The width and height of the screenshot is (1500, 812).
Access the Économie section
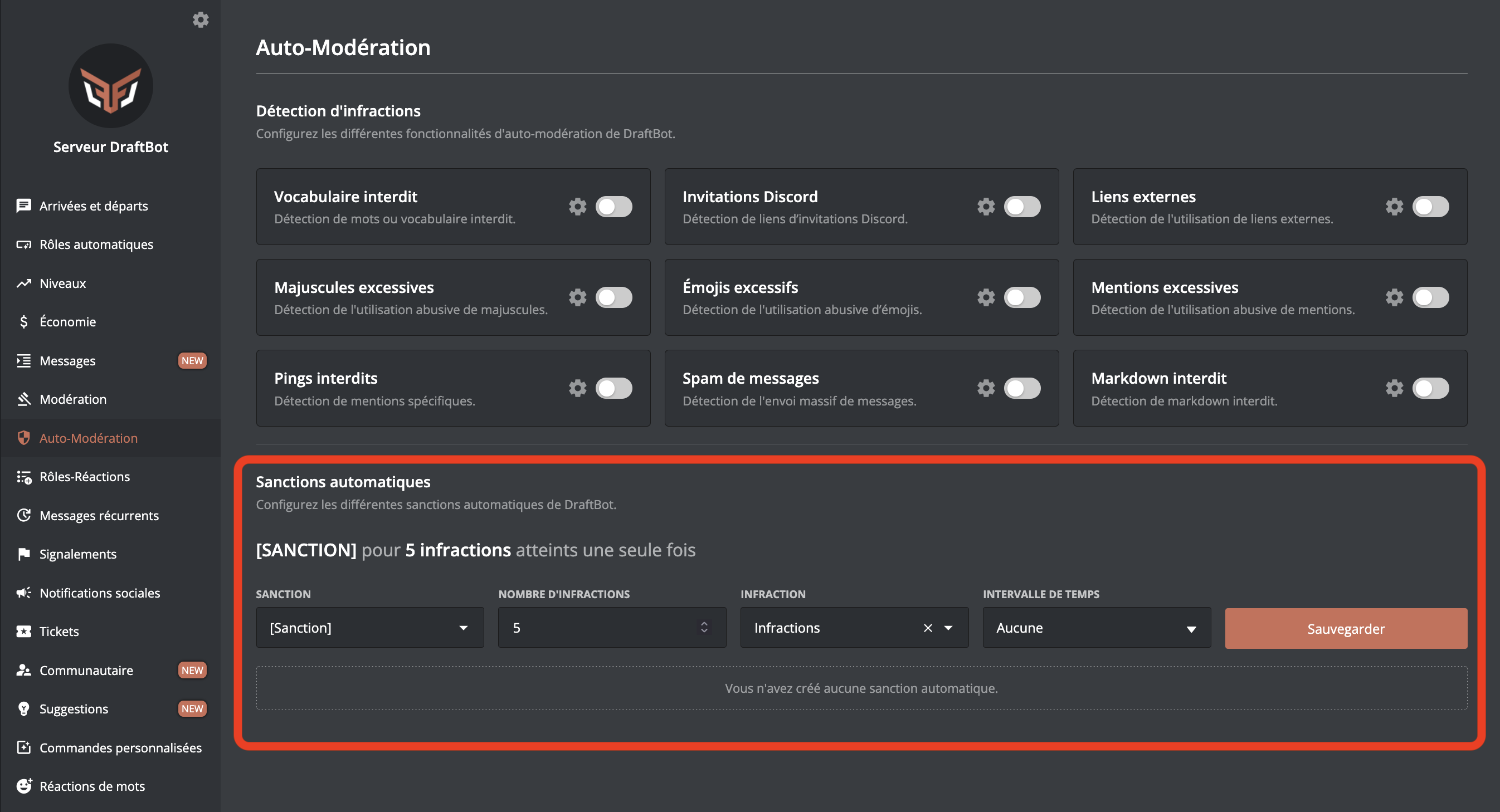67,321
